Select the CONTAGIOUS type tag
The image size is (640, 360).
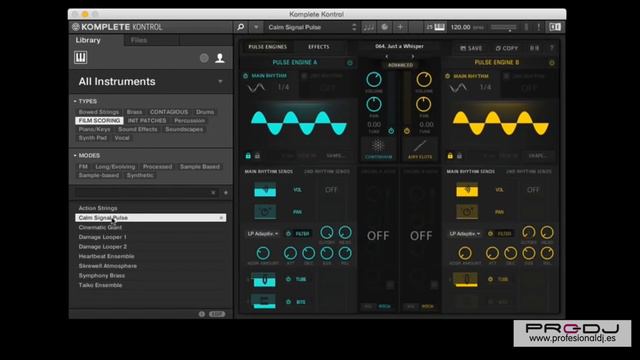pyautogui.click(x=169, y=112)
